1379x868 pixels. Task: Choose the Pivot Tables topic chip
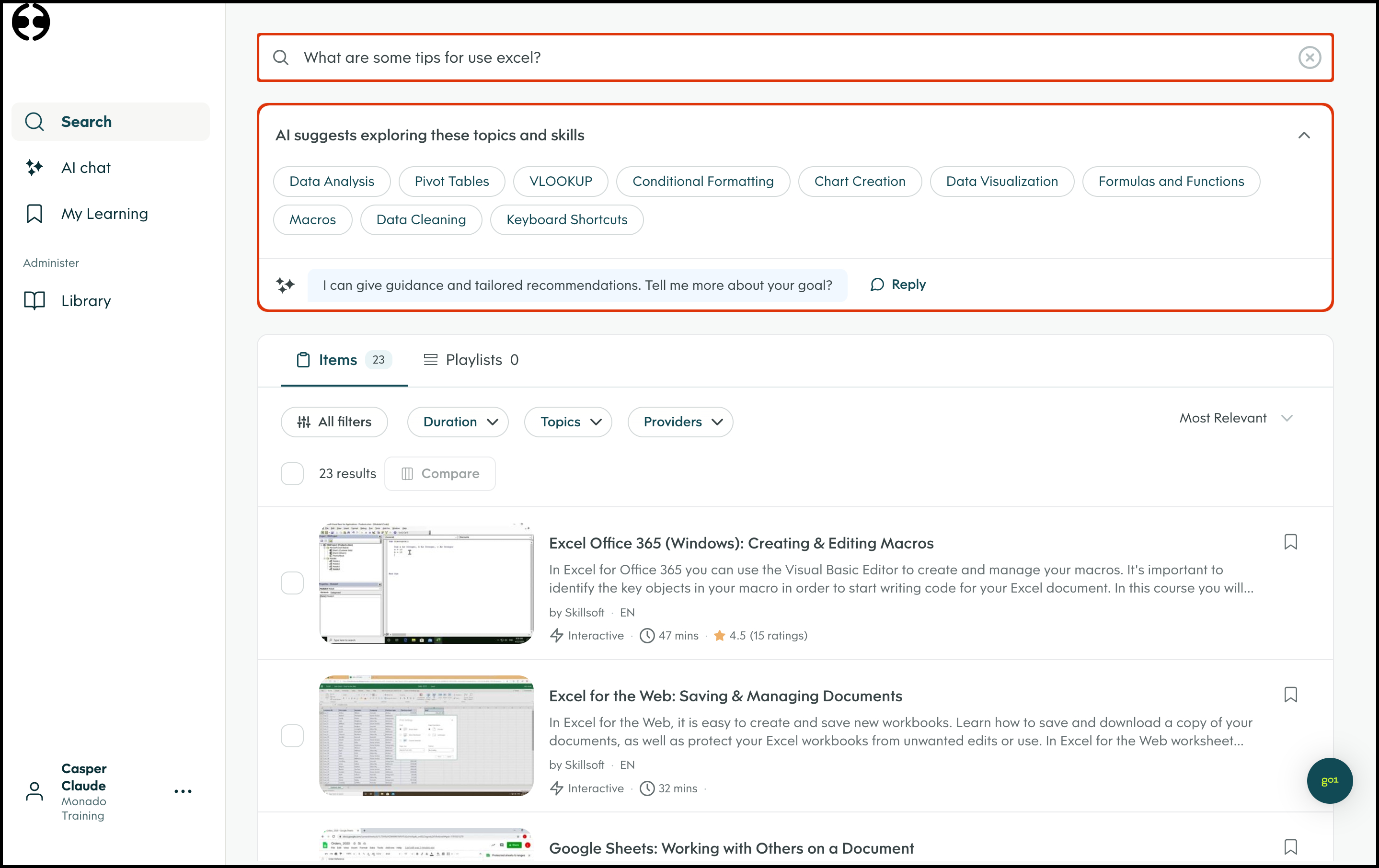[x=451, y=182]
